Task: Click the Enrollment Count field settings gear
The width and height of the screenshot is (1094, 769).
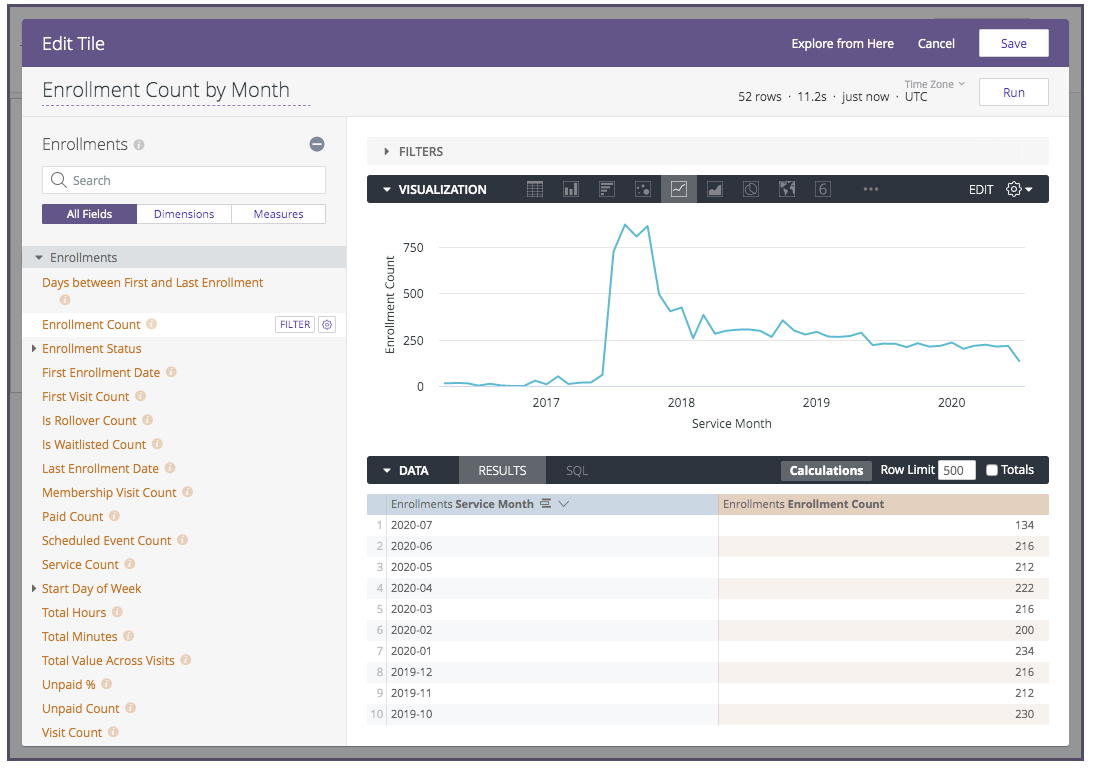Action: tap(327, 324)
